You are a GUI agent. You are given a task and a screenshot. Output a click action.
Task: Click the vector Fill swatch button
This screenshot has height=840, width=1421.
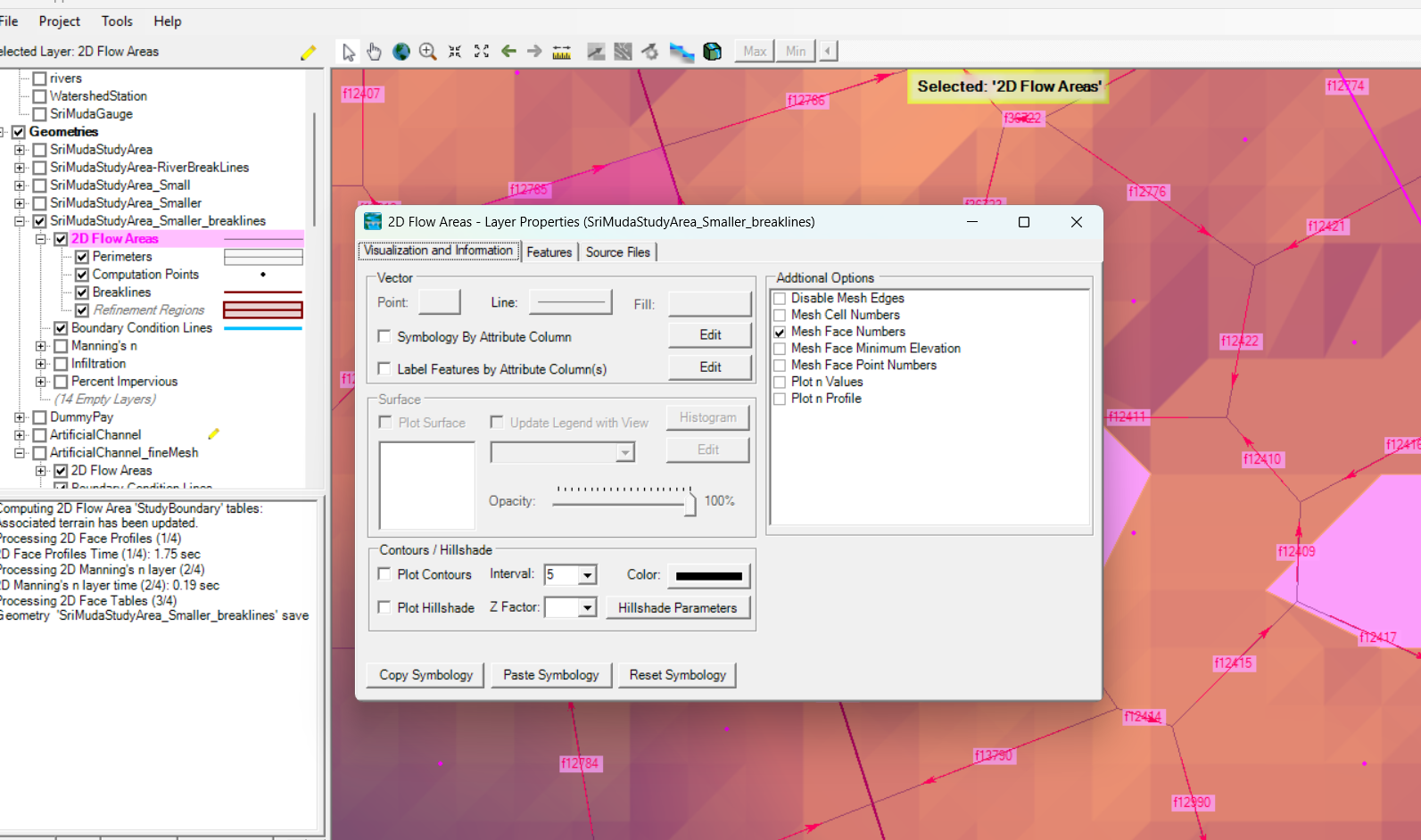point(710,304)
